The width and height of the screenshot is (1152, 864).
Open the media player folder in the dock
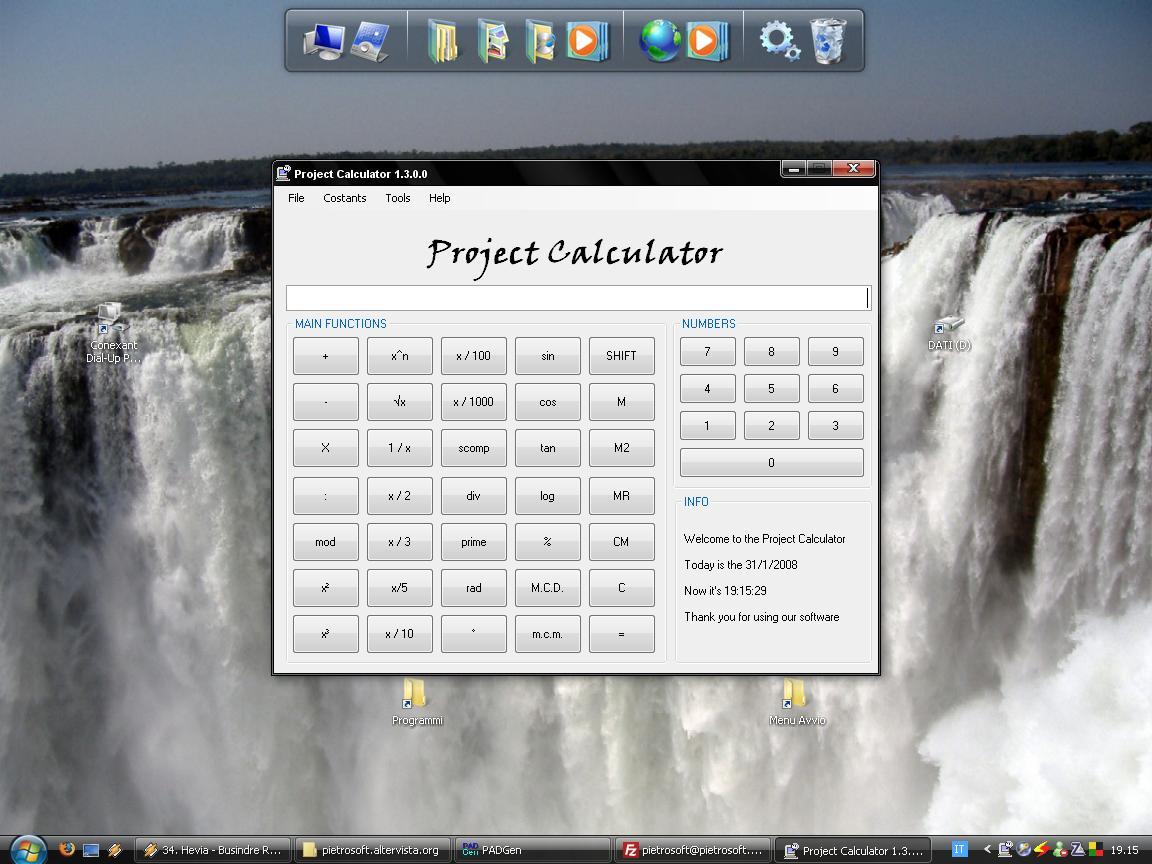586,42
